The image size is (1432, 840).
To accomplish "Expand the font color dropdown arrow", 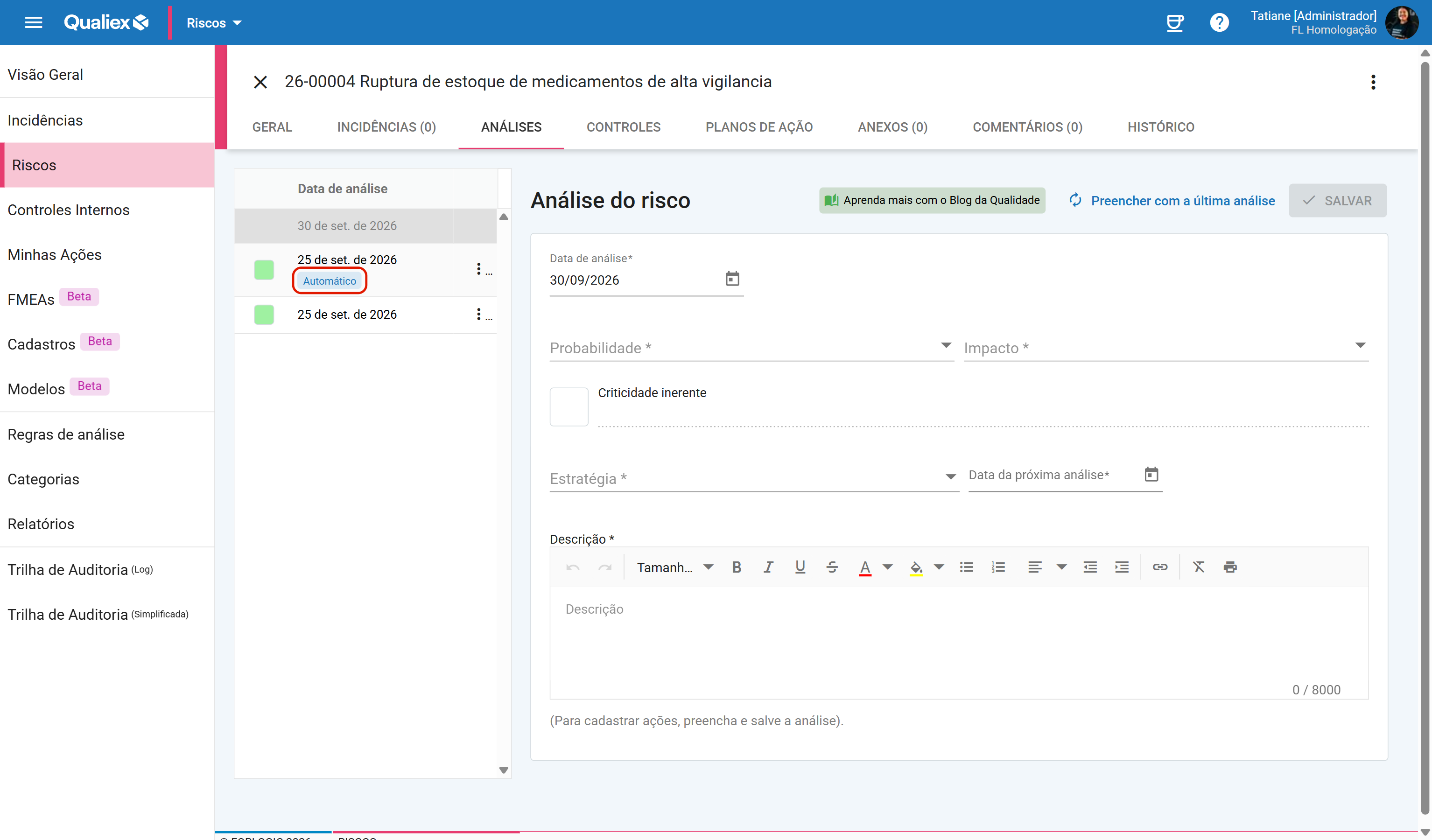I will [888, 567].
